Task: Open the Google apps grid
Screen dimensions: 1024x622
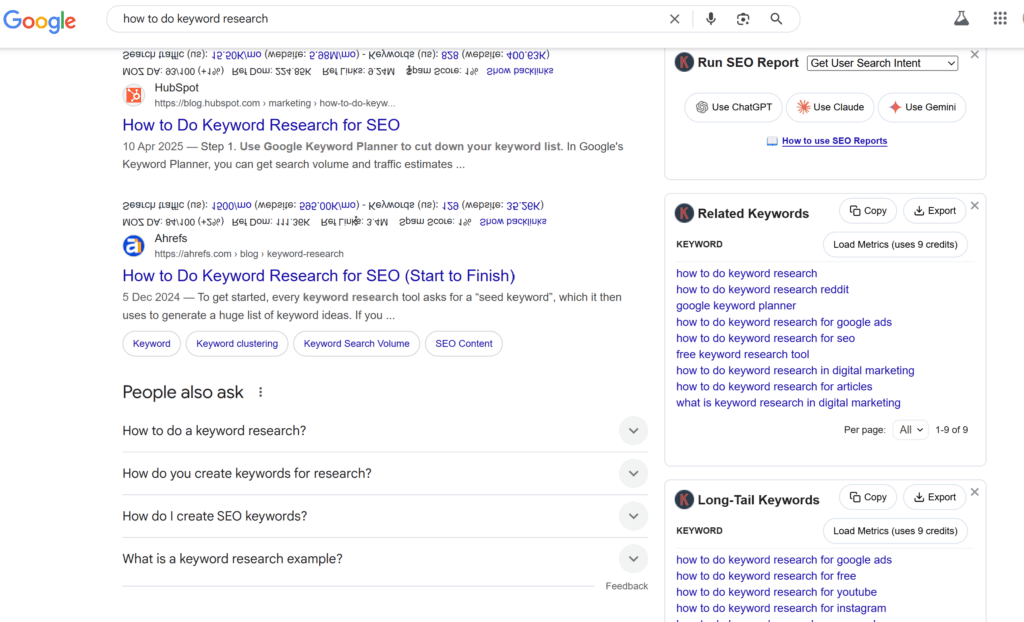Action: pos(1000,18)
